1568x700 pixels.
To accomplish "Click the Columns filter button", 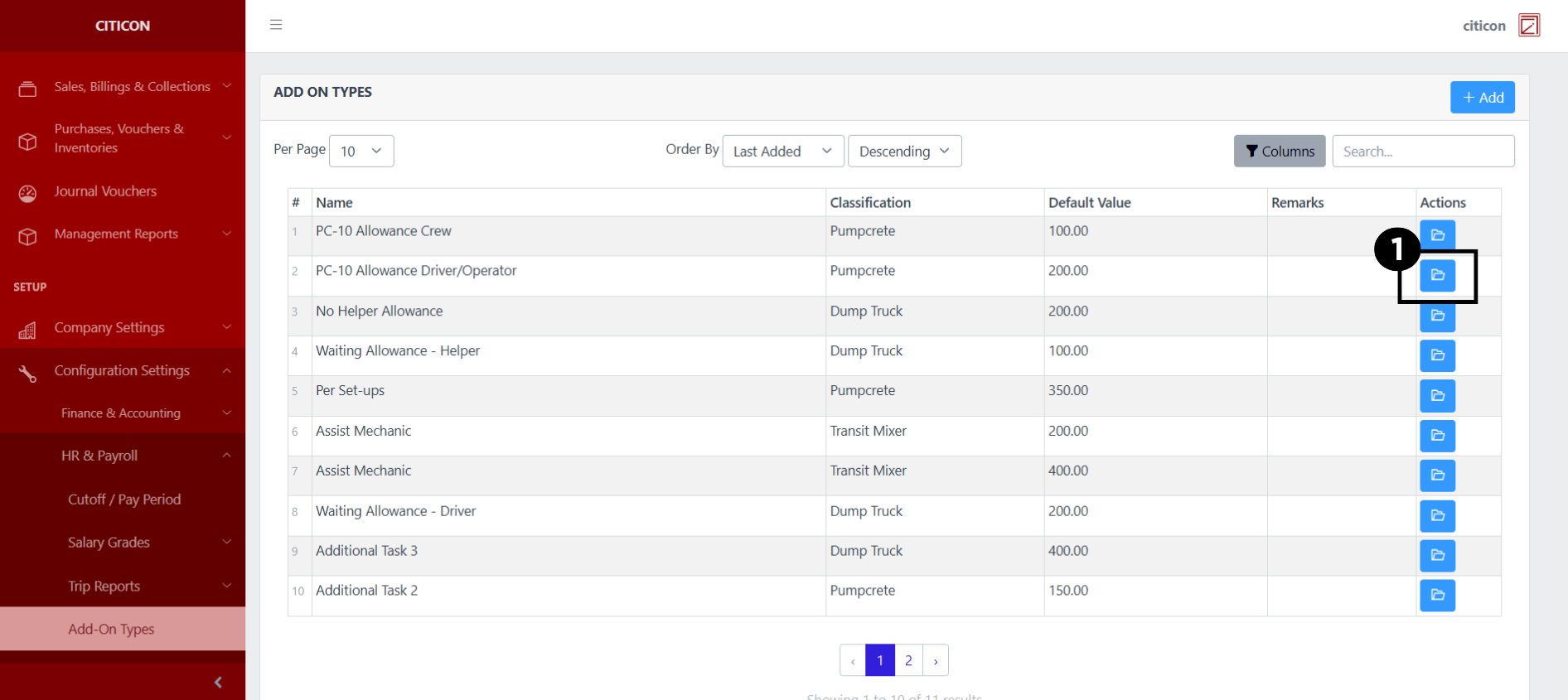I will [x=1279, y=151].
